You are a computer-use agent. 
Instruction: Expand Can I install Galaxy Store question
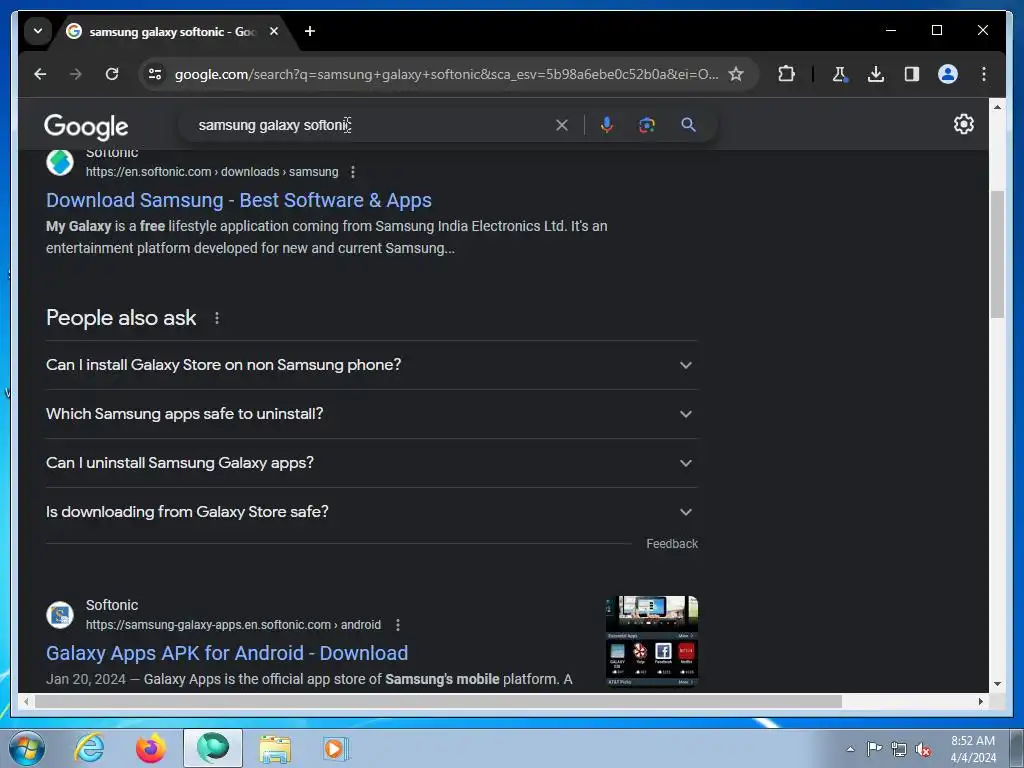pyautogui.click(x=372, y=365)
